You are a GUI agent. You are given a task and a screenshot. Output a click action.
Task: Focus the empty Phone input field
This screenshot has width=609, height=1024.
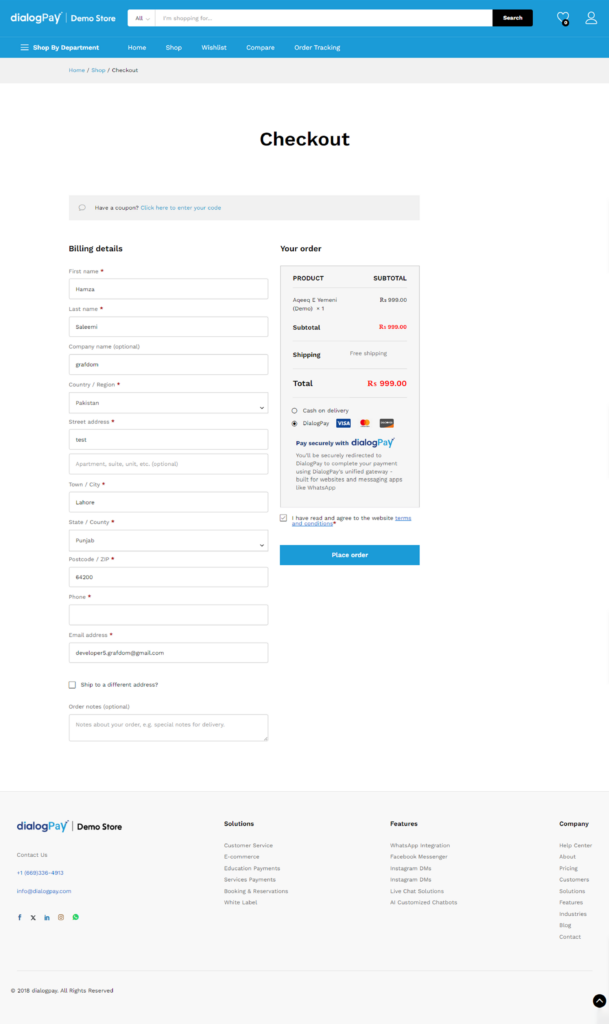point(168,615)
